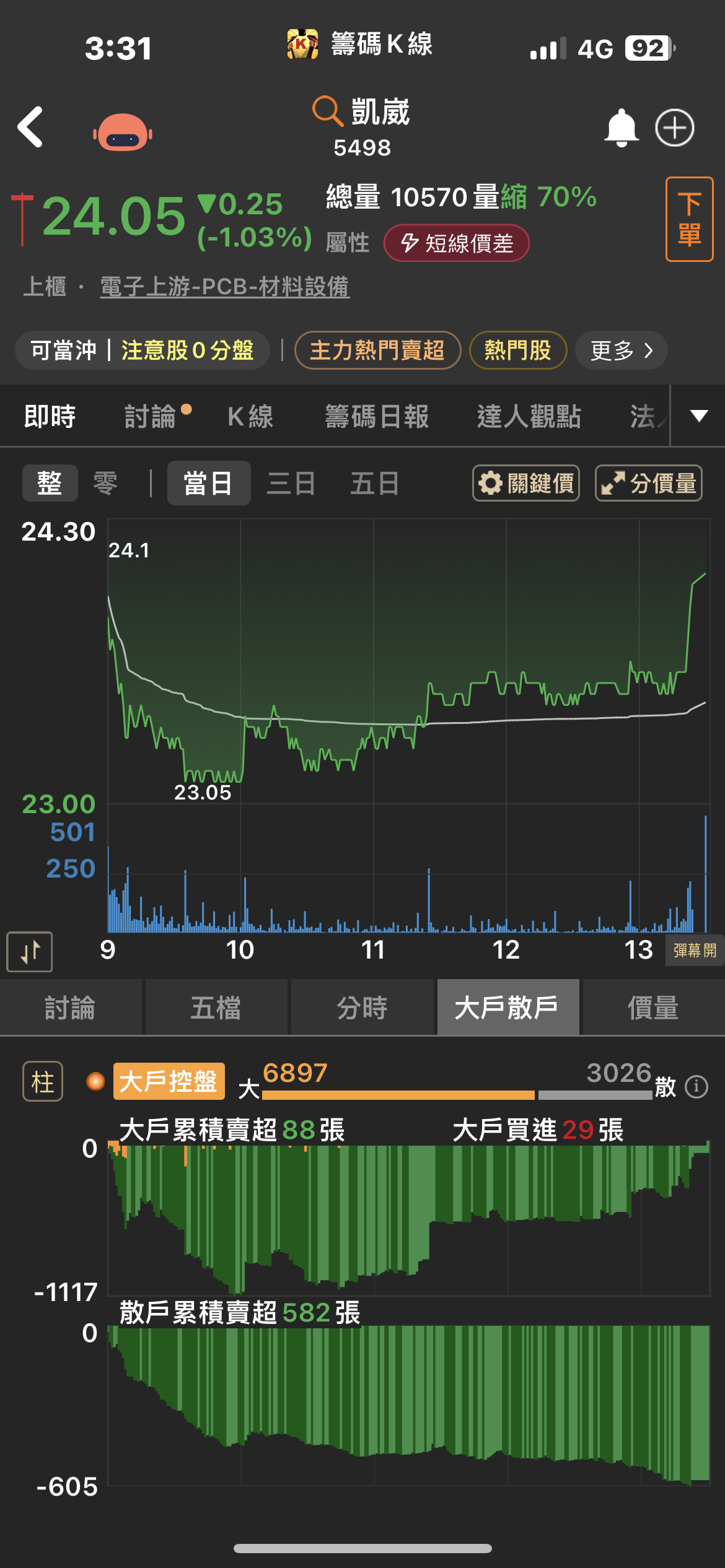Open the 短線價差 attribute tag

[x=457, y=243]
